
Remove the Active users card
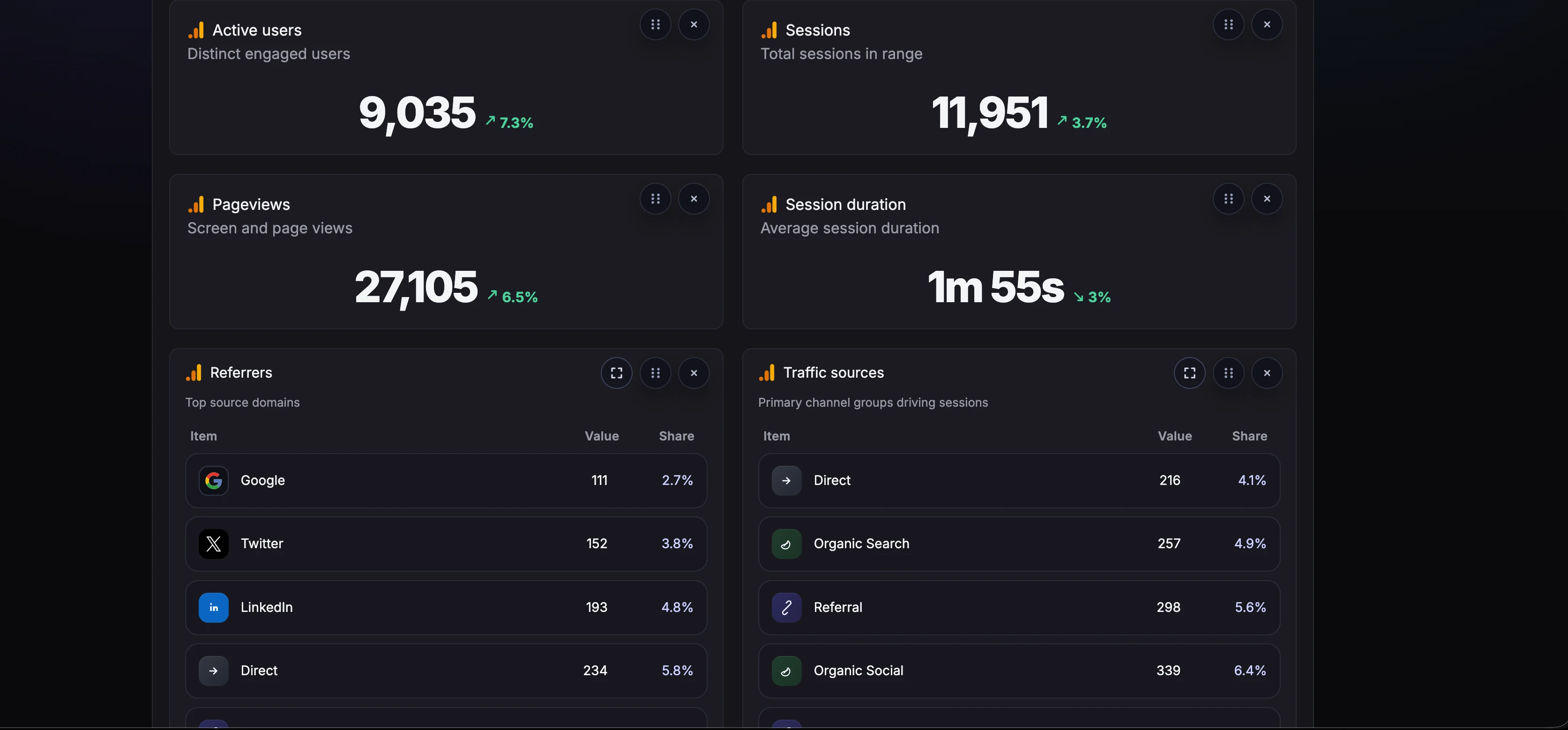pyautogui.click(x=693, y=24)
